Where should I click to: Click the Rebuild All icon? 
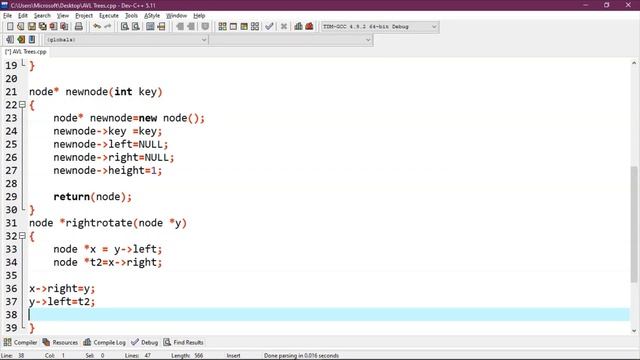point(255,27)
